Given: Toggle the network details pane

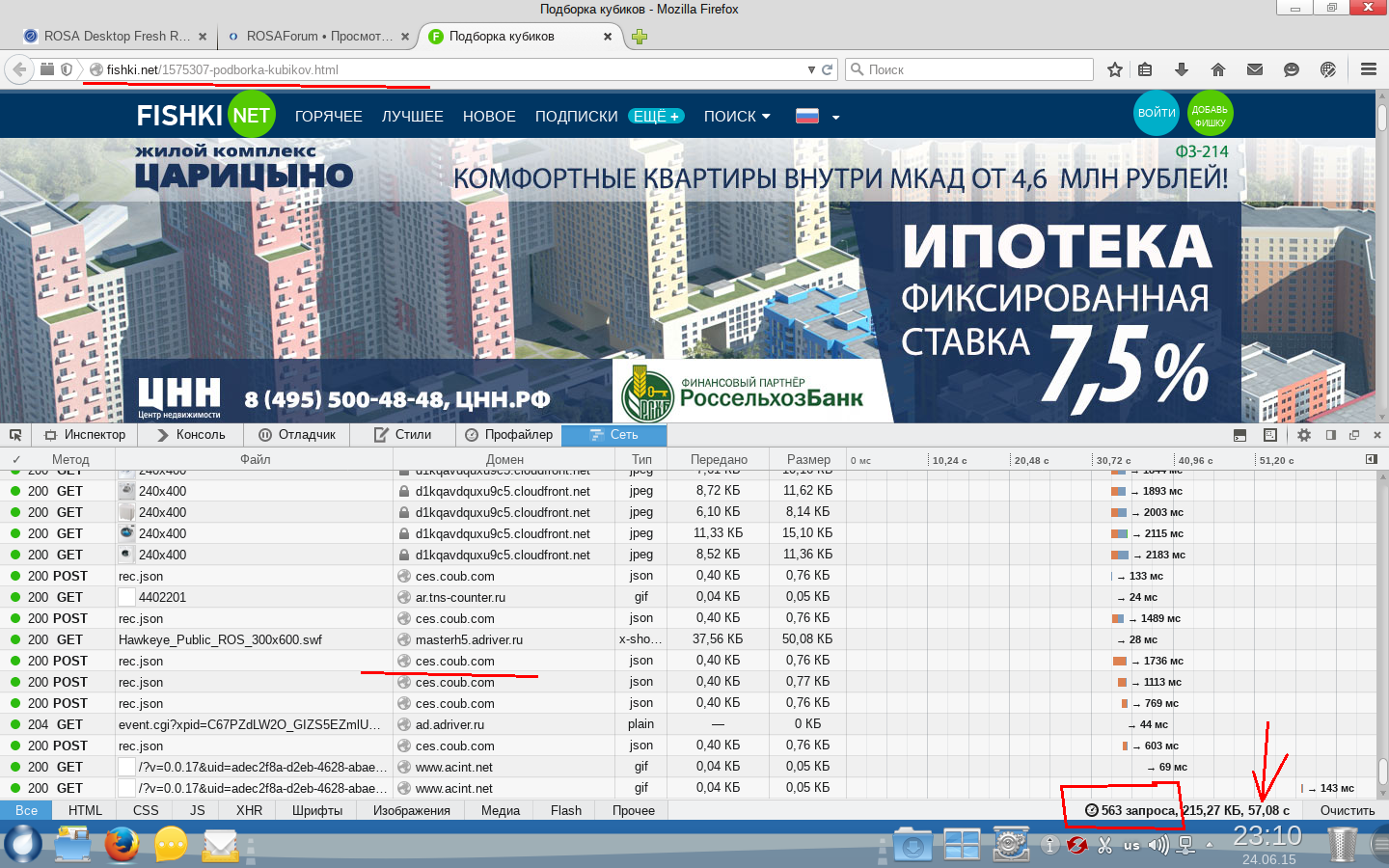Looking at the screenshot, I should (1371, 459).
